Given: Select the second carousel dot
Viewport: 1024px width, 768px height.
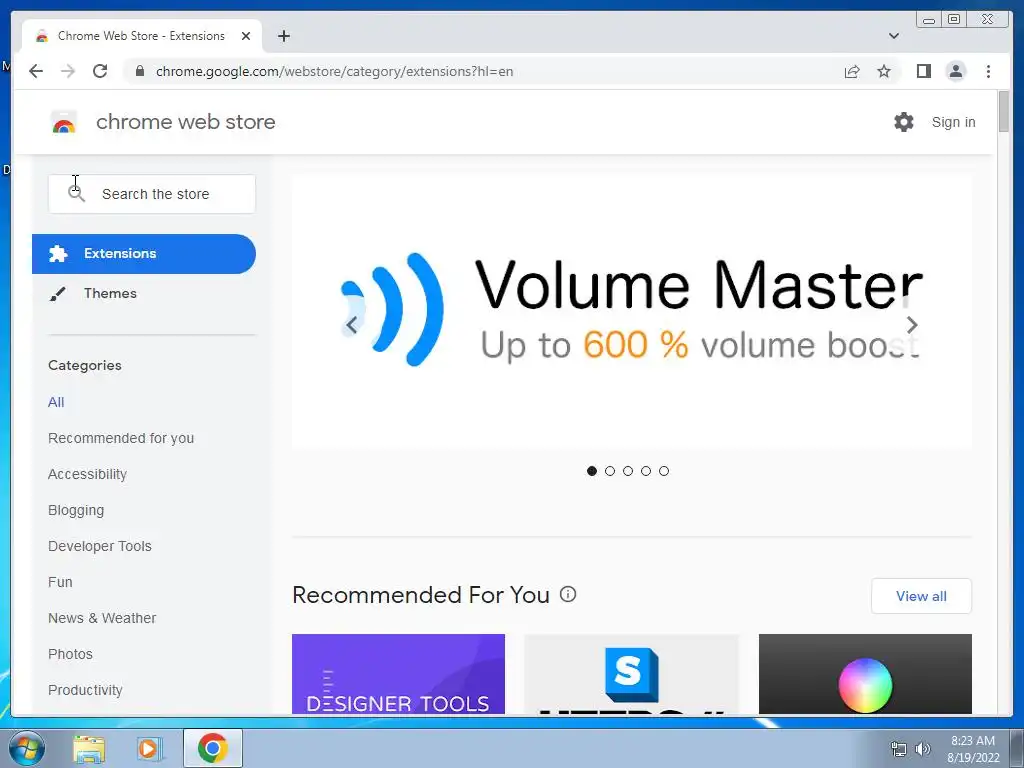Looking at the screenshot, I should pos(610,471).
